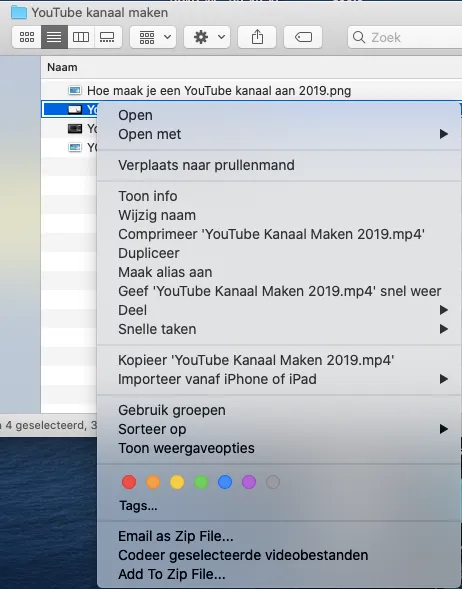Apply the blue tag color
The image size is (462, 589).
225,482
